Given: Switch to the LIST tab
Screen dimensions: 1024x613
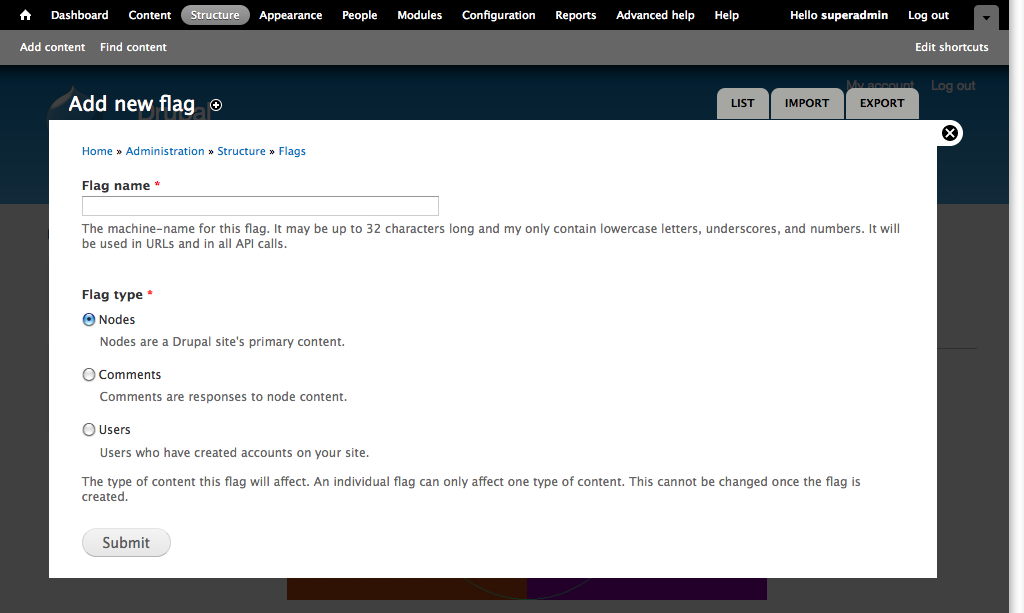Looking at the screenshot, I should click(x=742, y=103).
